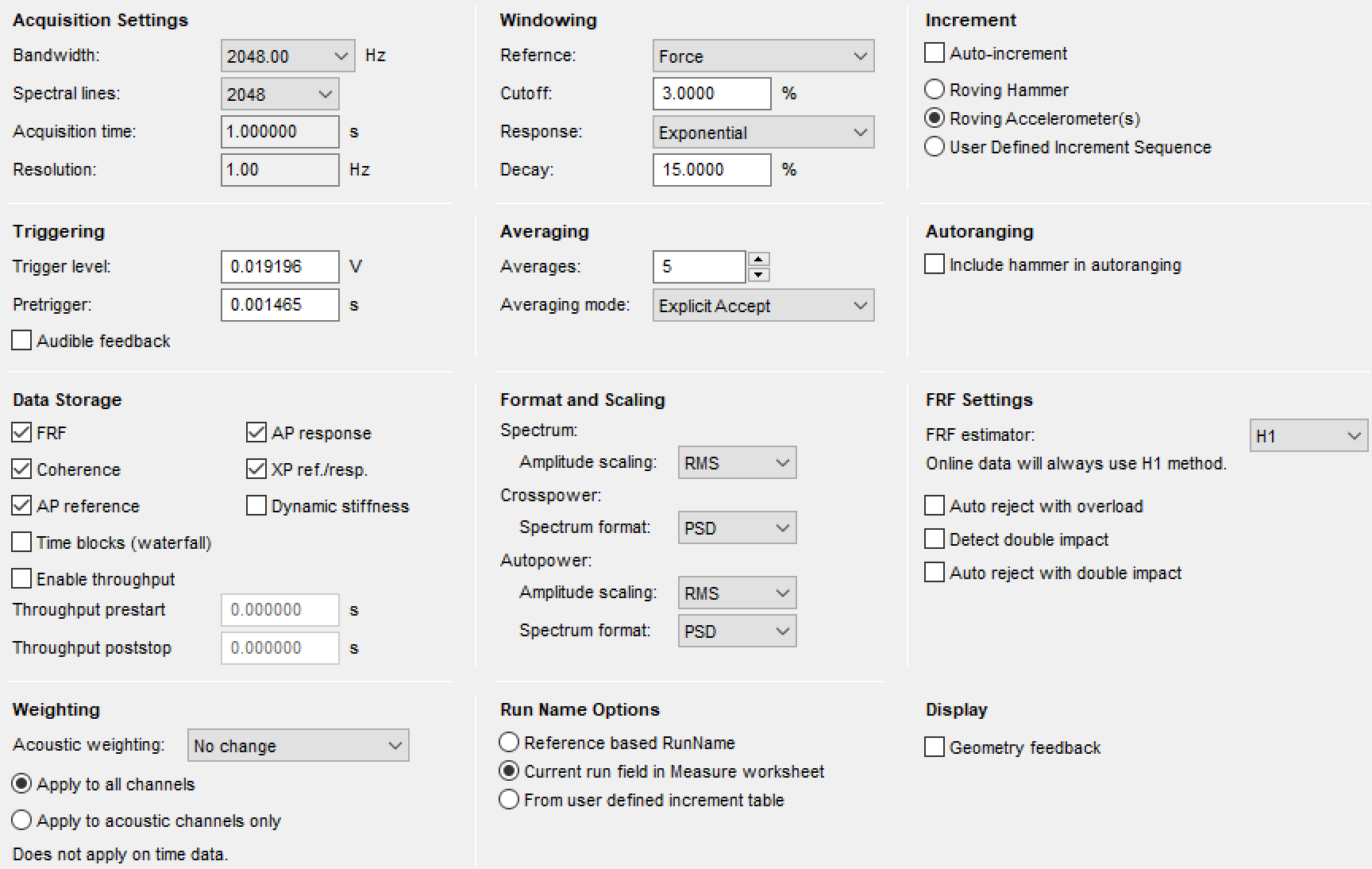
Task: Uncheck the FRF storage checkbox
Action: [21, 433]
